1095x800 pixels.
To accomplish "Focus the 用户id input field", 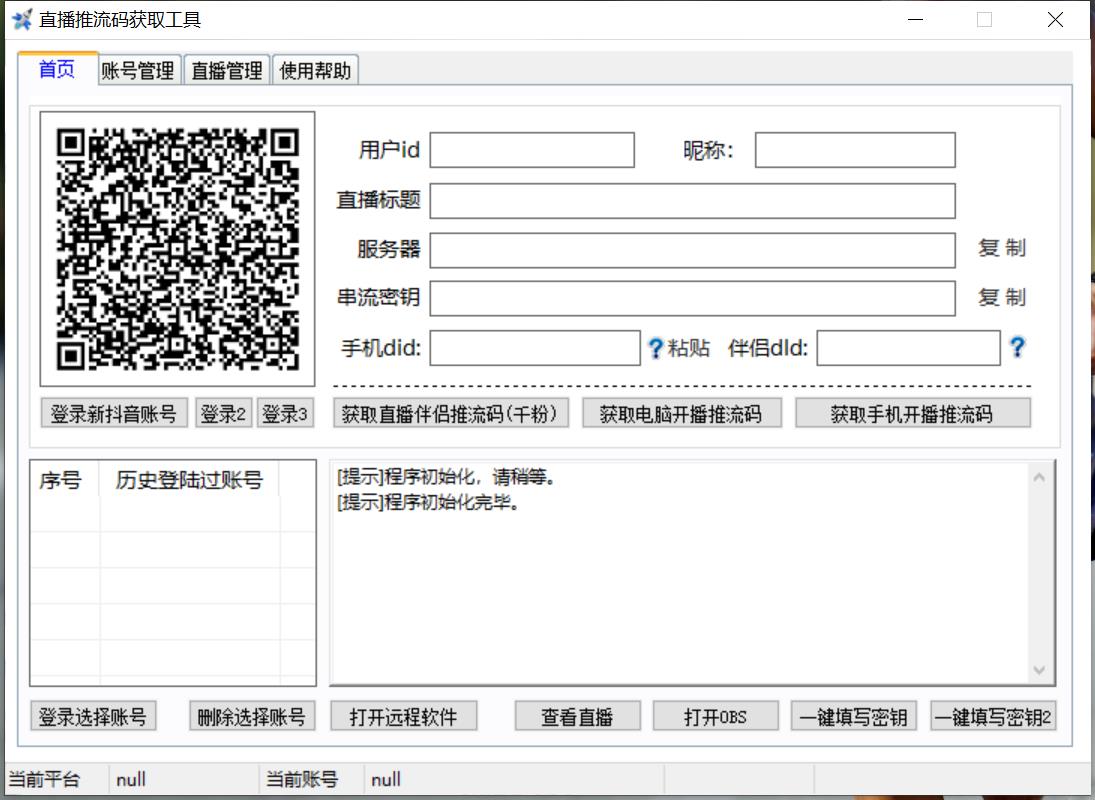I will (x=532, y=150).
